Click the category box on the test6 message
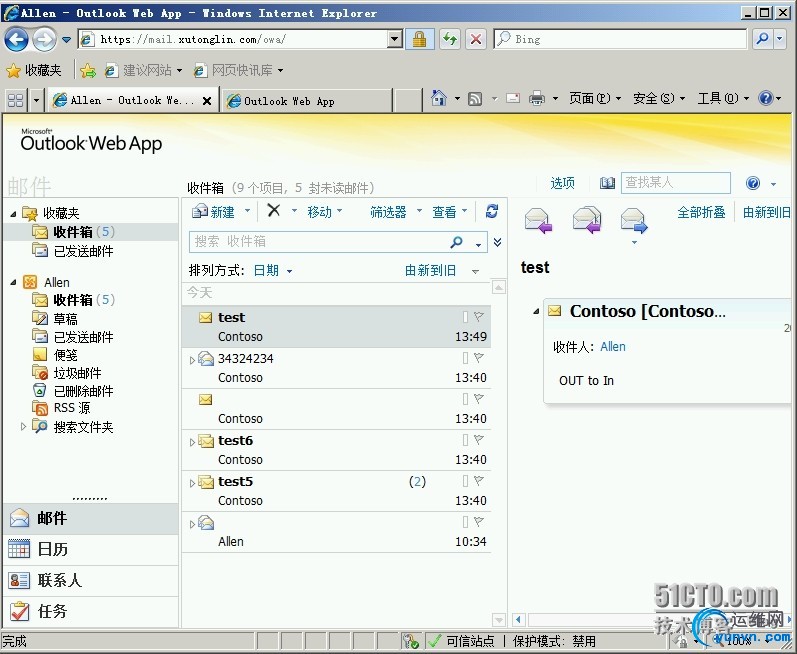 click(465, 440)
